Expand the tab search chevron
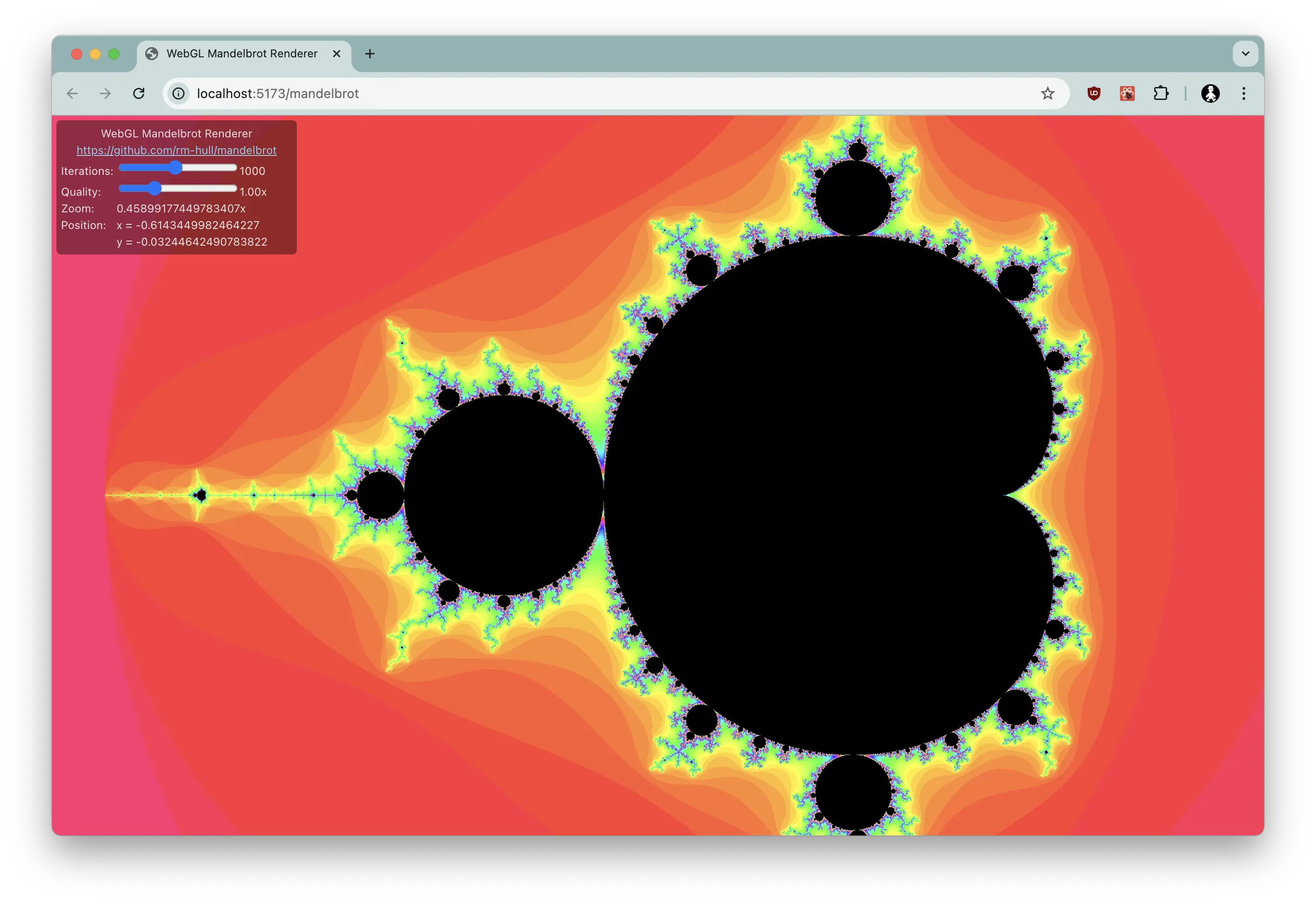The height and width of the screenshot is (904, 1316). pos(1245,54)
